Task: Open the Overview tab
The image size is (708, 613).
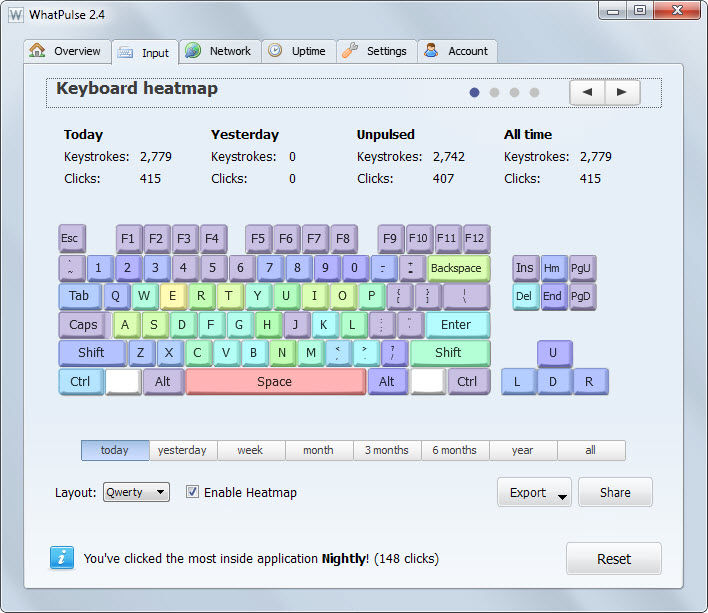Action: pos(67,51)
